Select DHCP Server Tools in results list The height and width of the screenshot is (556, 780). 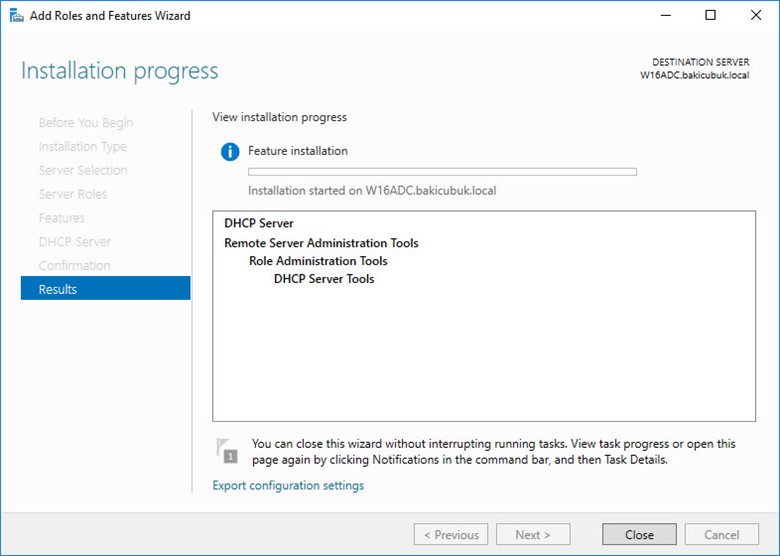click(324, 279)
